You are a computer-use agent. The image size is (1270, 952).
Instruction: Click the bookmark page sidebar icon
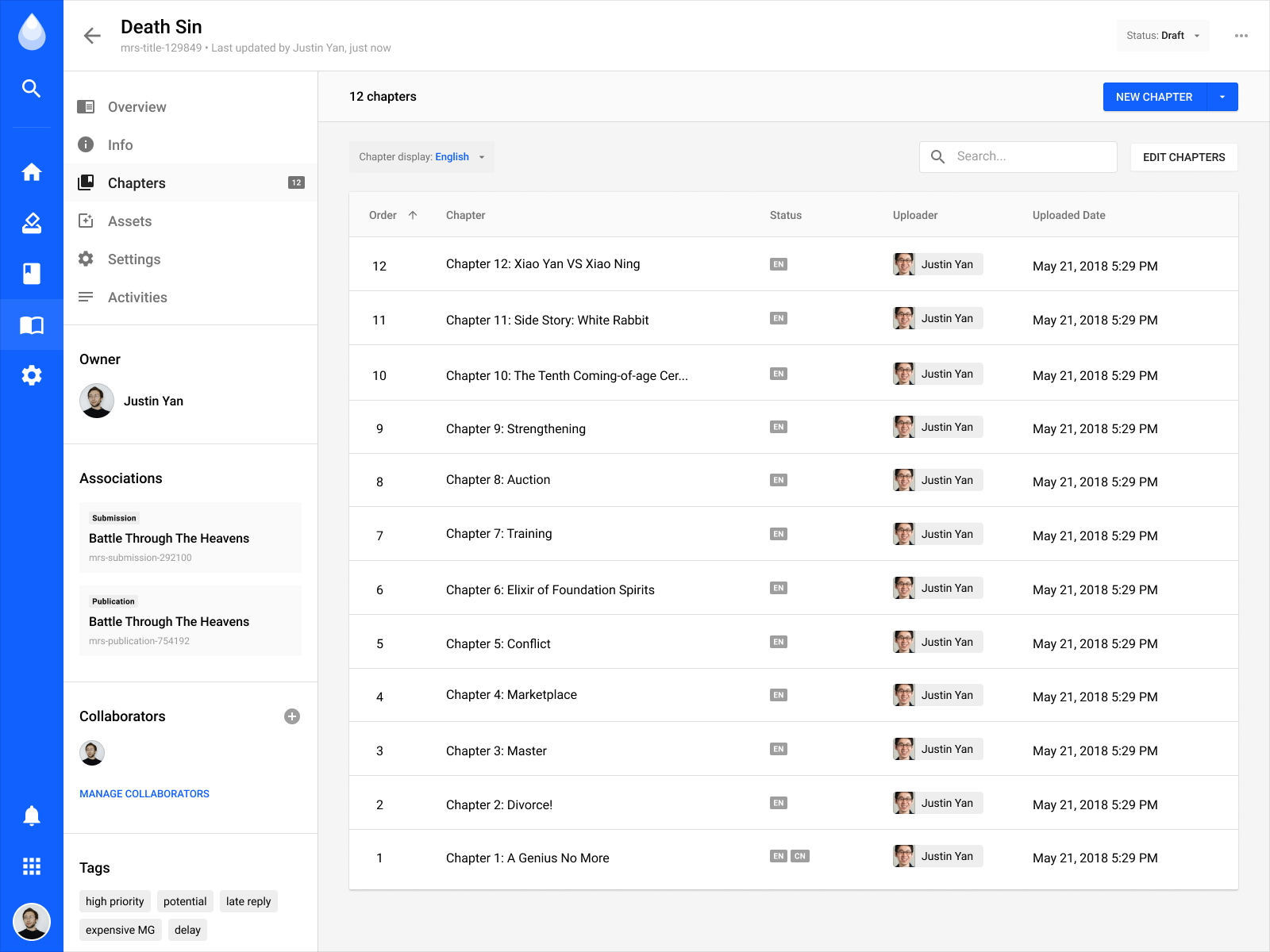point(31,274)
